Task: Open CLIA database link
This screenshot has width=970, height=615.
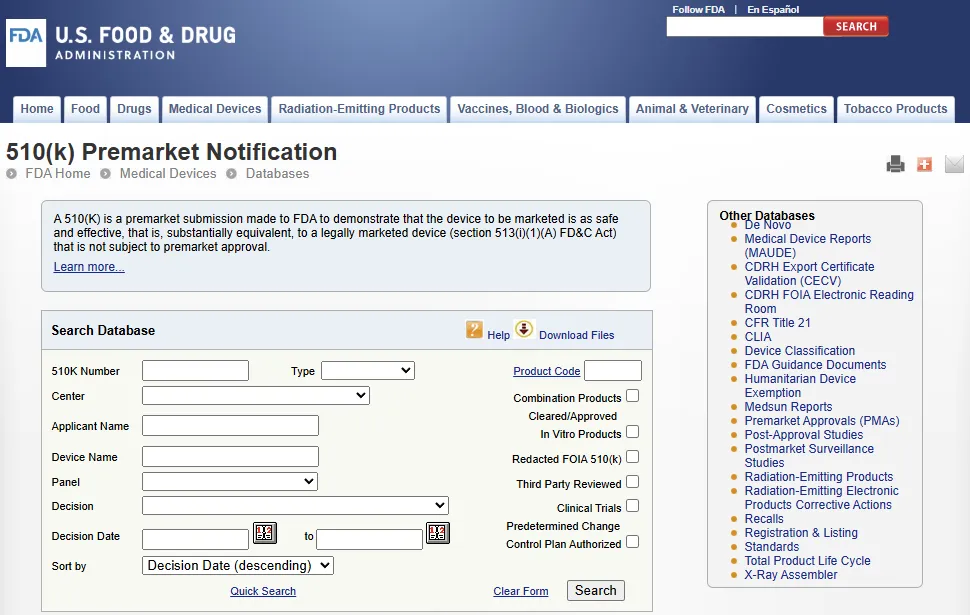Action: pos(758,337)
